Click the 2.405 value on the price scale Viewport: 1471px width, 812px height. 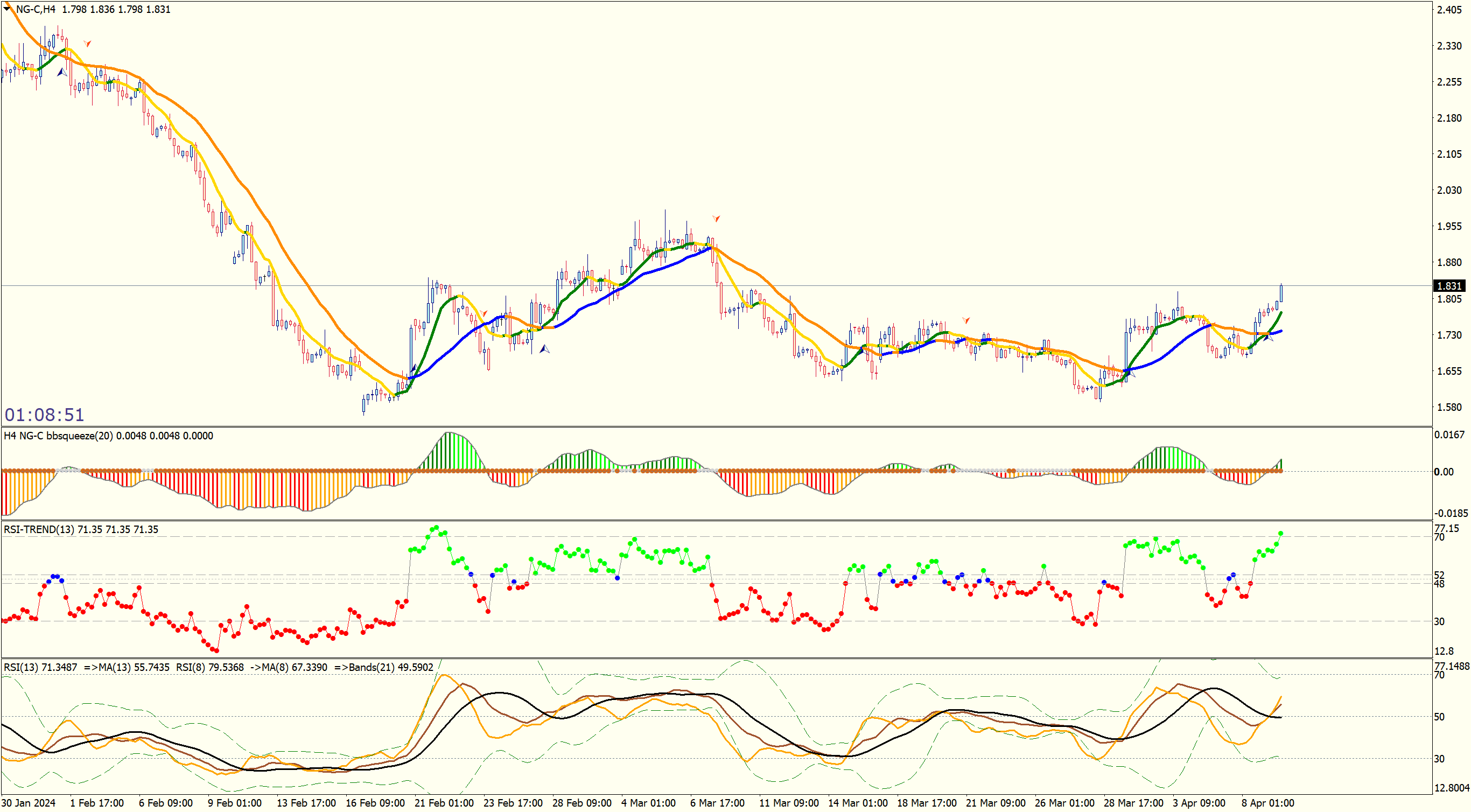(x=1449, y=10)
